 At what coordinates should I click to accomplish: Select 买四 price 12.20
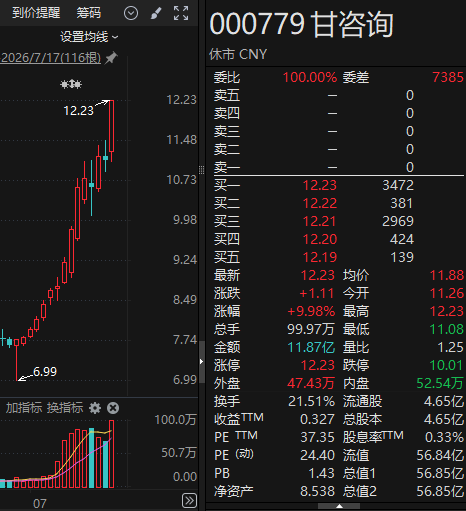[x=320, y=239]
